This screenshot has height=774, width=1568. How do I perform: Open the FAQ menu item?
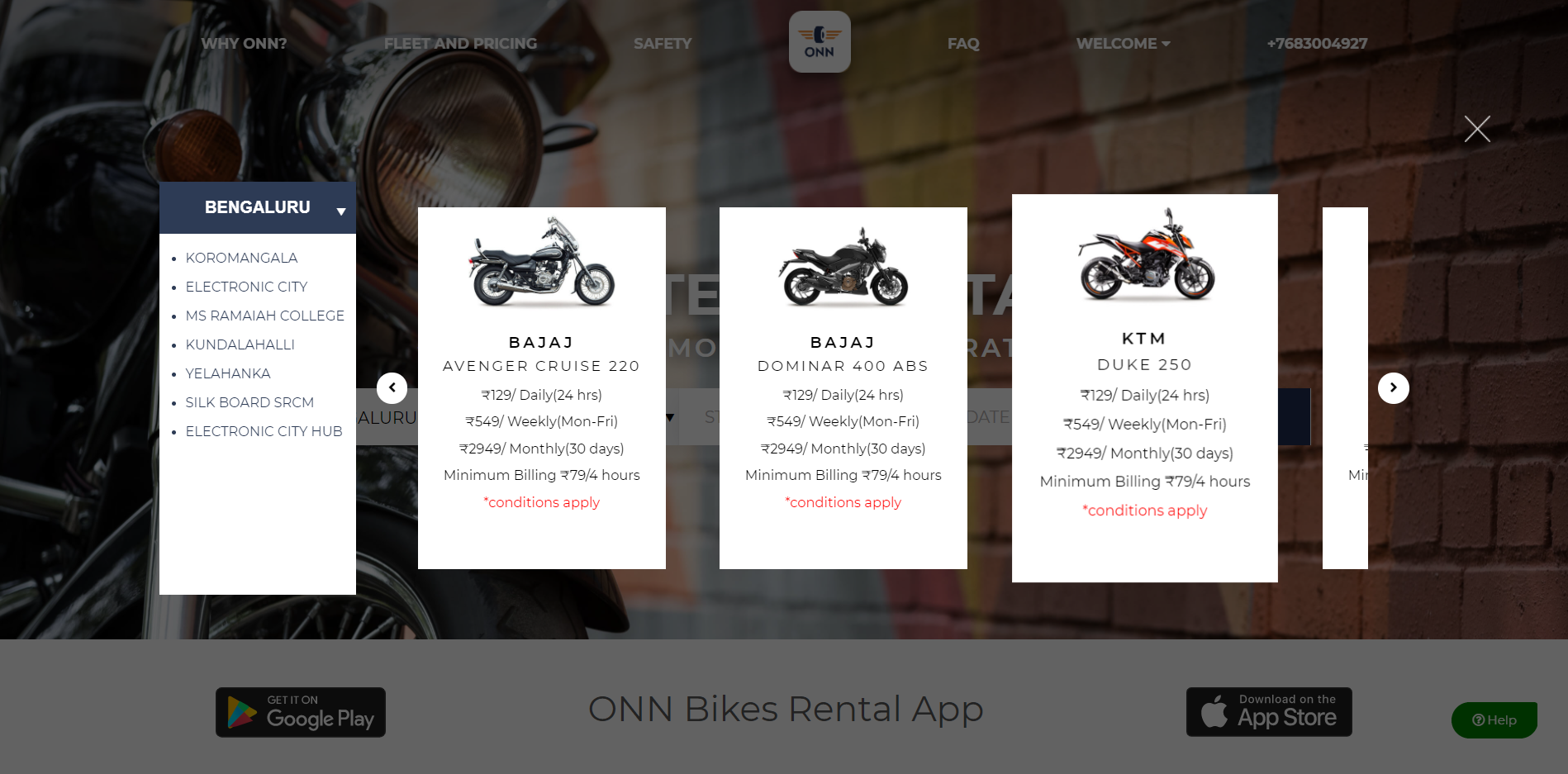[x=963, y=44]
